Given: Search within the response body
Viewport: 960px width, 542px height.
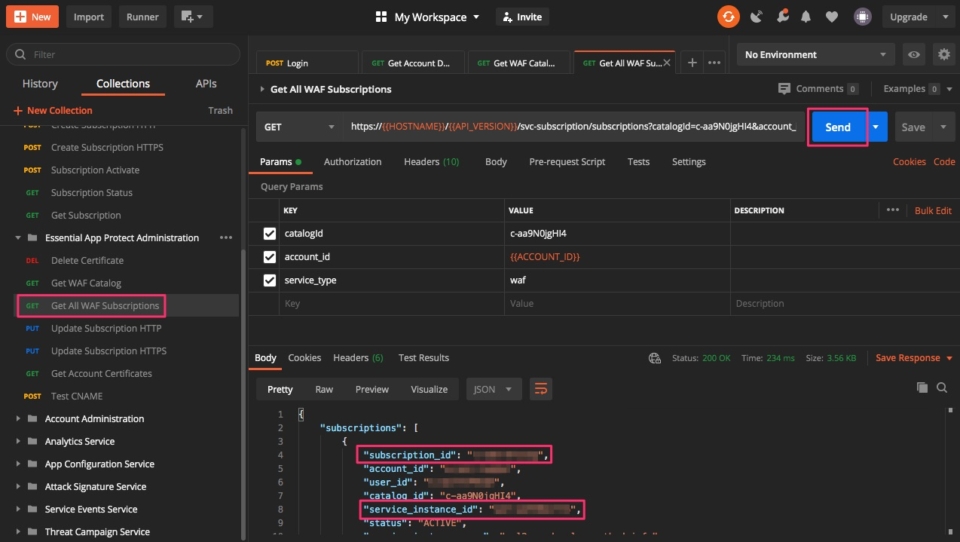Looking at the screenshot, I should pos(942,387).
